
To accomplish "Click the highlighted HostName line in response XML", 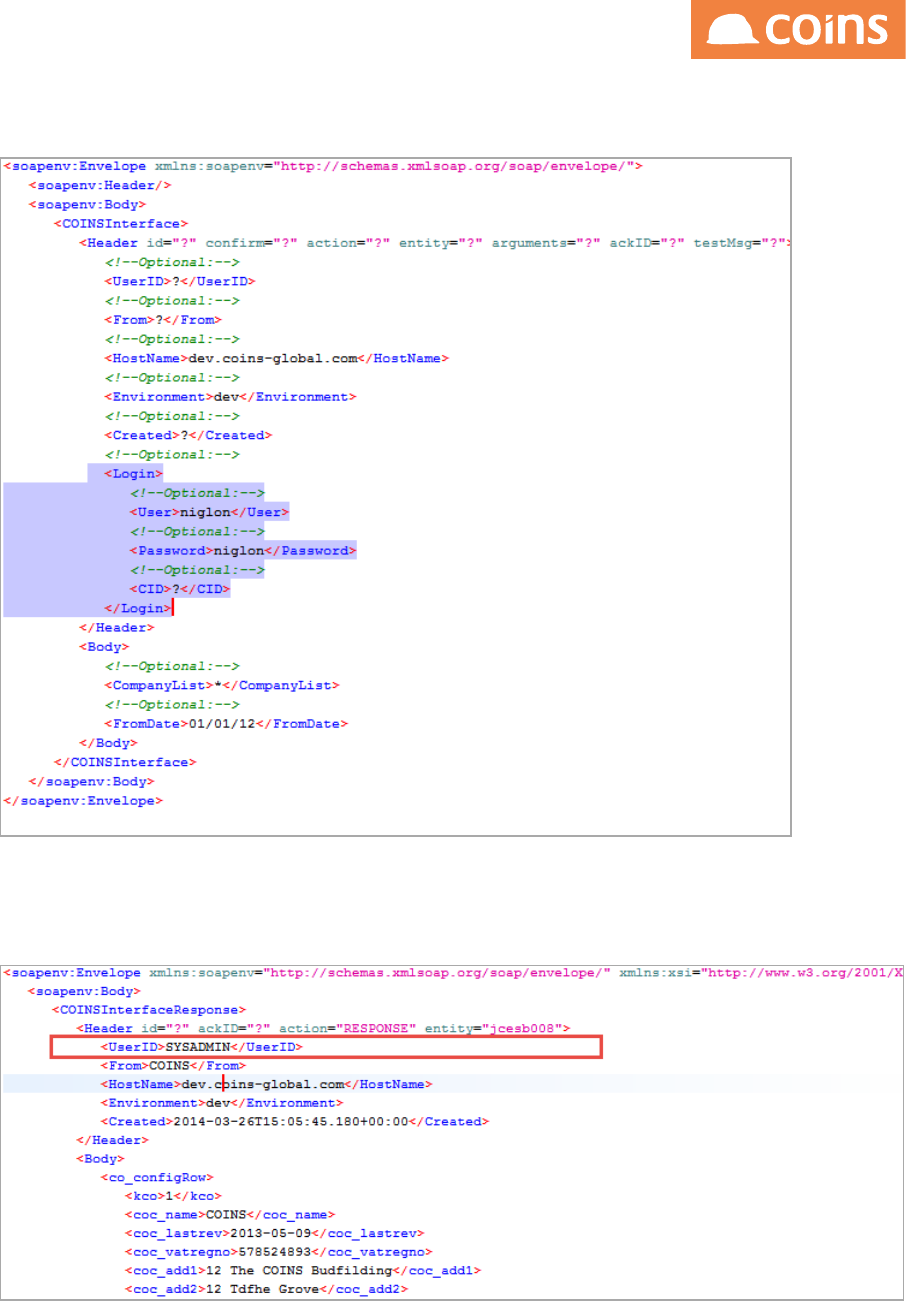I will 266,1084.
